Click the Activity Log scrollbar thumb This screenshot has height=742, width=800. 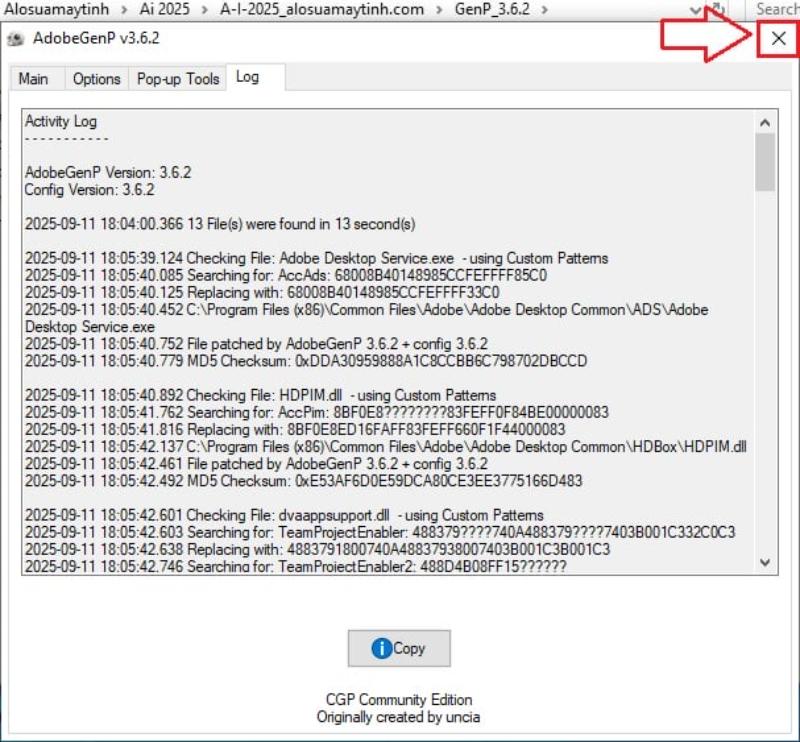click(x=765, y=161)
